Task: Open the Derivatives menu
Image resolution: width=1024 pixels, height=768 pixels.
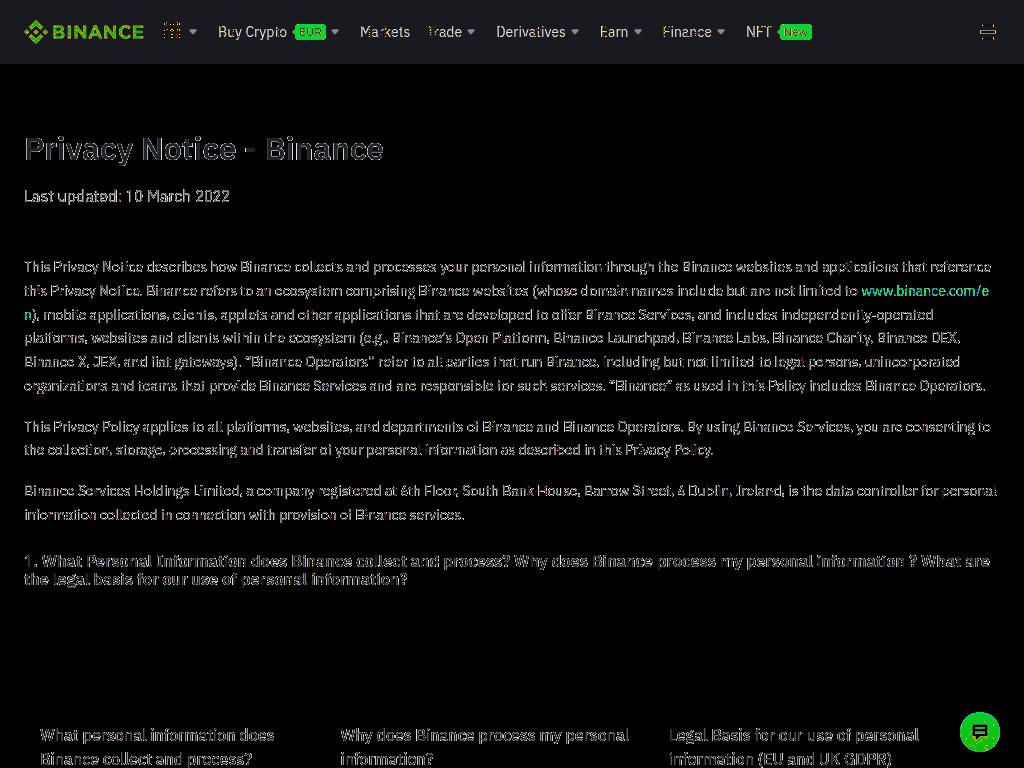Action: pyautogui.click(x=530, y=31)
